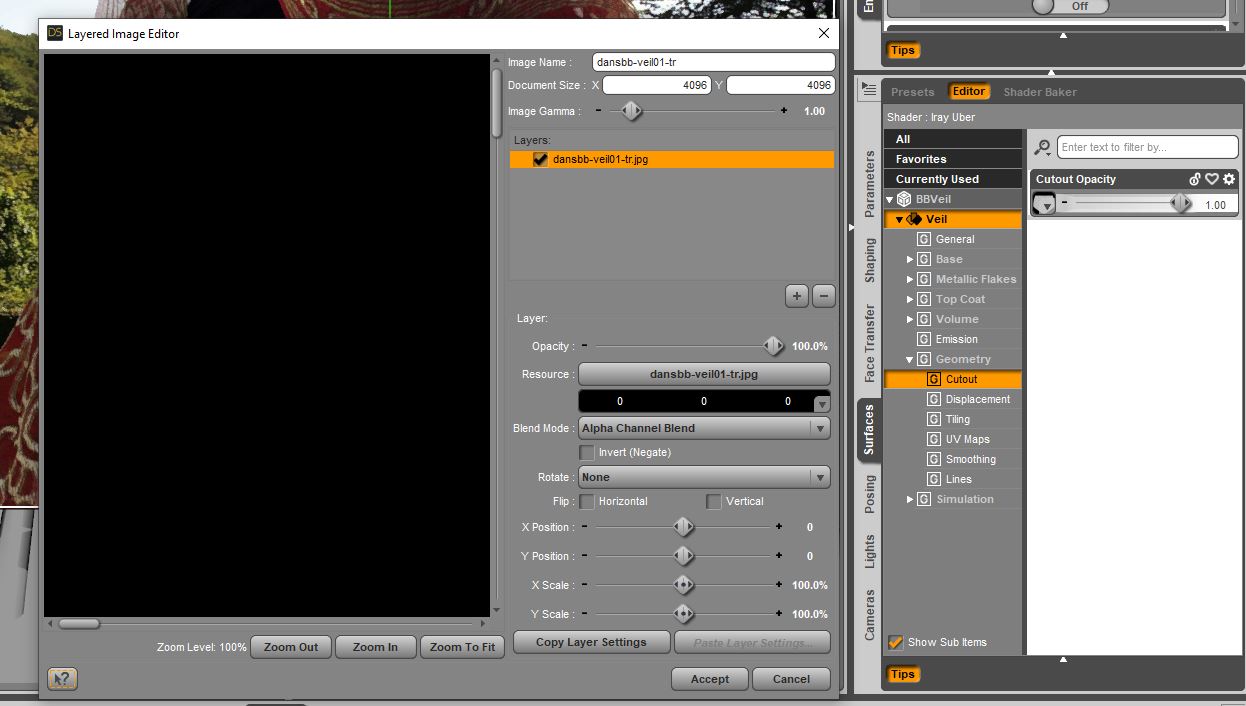Click the Displacement group G icon
The image size is (1246, 706).
pos(934,399)
